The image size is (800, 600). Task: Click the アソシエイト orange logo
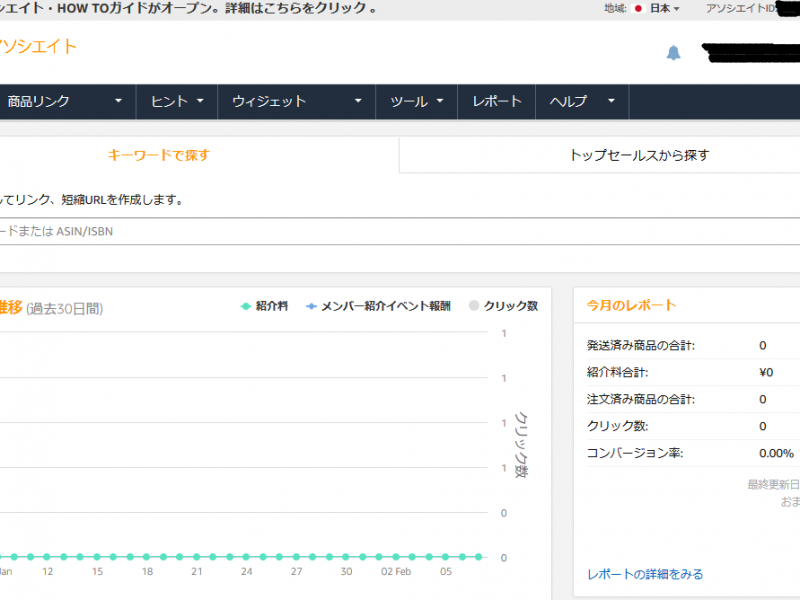[x=38, y=46]
